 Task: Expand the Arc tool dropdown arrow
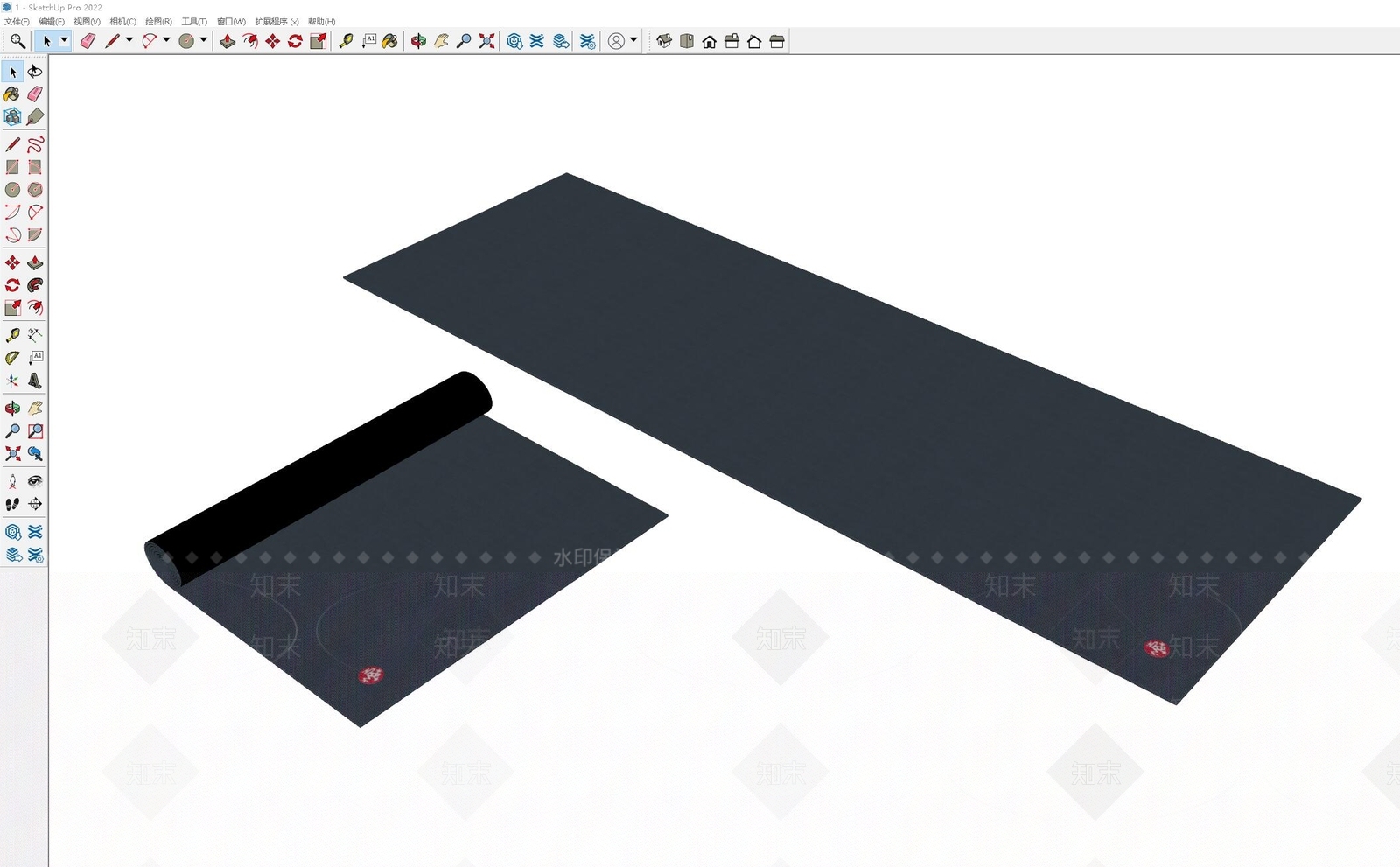(166, 40)
